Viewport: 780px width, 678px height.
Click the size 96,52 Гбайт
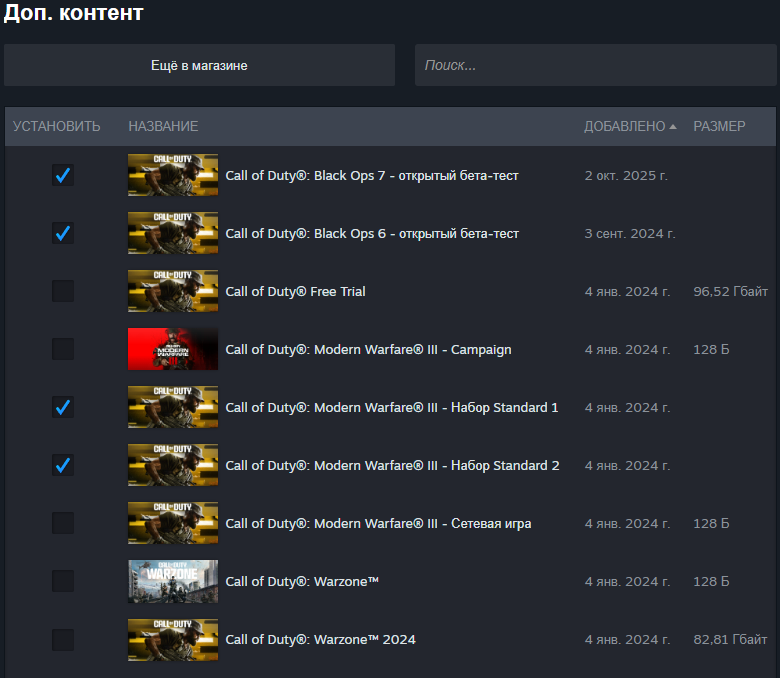coord(730,291)
